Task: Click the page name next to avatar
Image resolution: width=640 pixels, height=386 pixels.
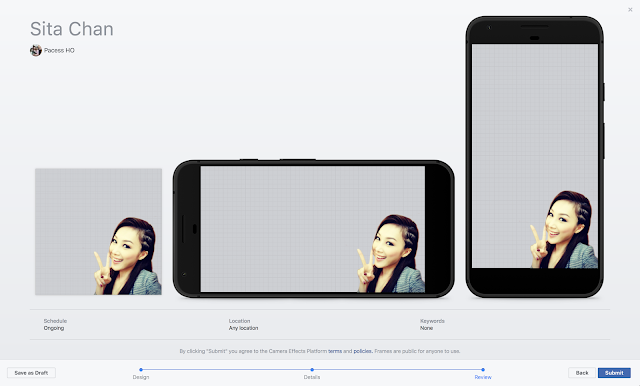Action: click(x=59, y=50)
